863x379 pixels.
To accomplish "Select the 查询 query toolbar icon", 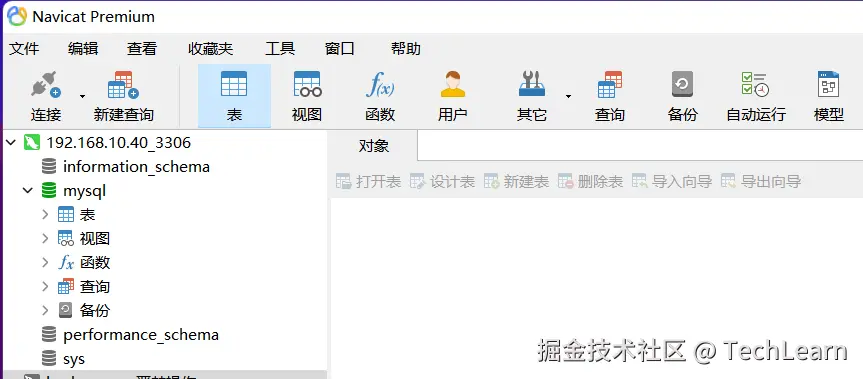I will (x=610, y=85).
